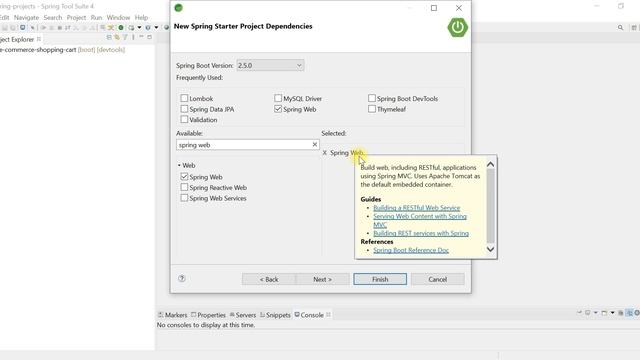Viewport: 640px width, 360px height.
Task: Open Building a RESTful Web Service guide link
Action: point(417,208)
